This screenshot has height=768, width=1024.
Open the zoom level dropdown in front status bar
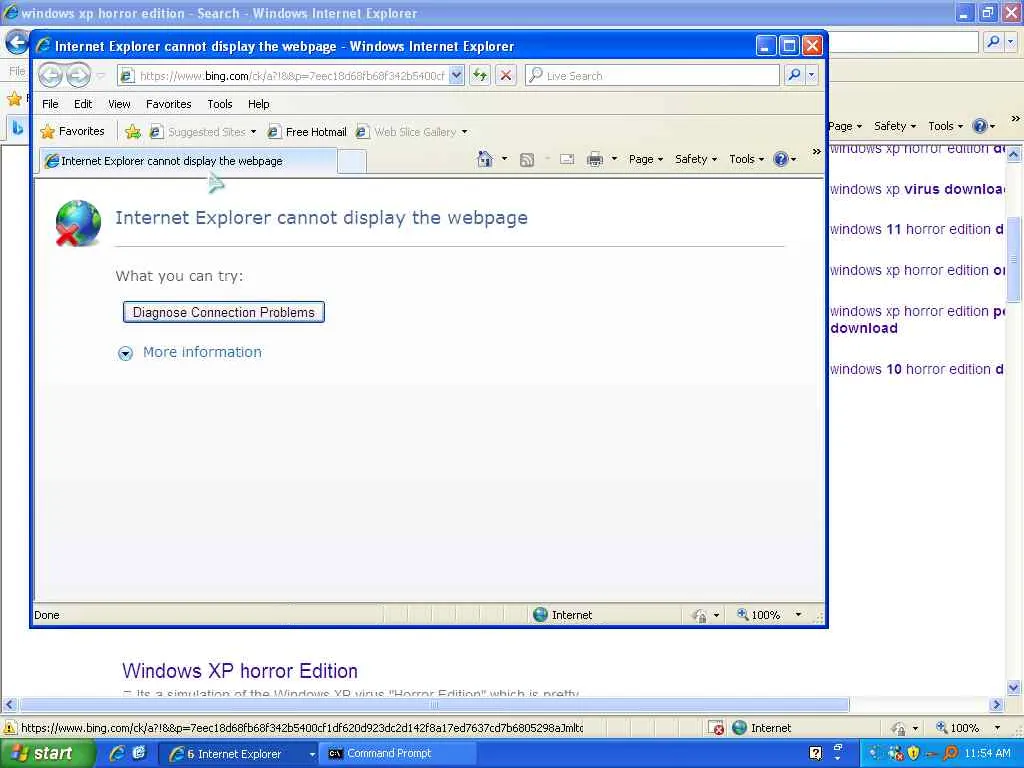coord(798,615)
